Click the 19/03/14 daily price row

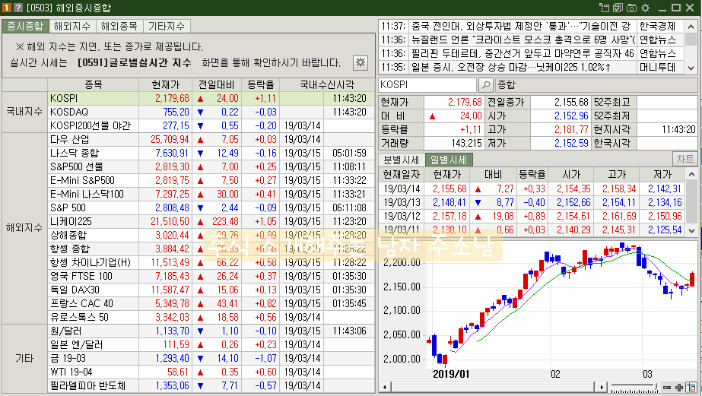[532, 189]
